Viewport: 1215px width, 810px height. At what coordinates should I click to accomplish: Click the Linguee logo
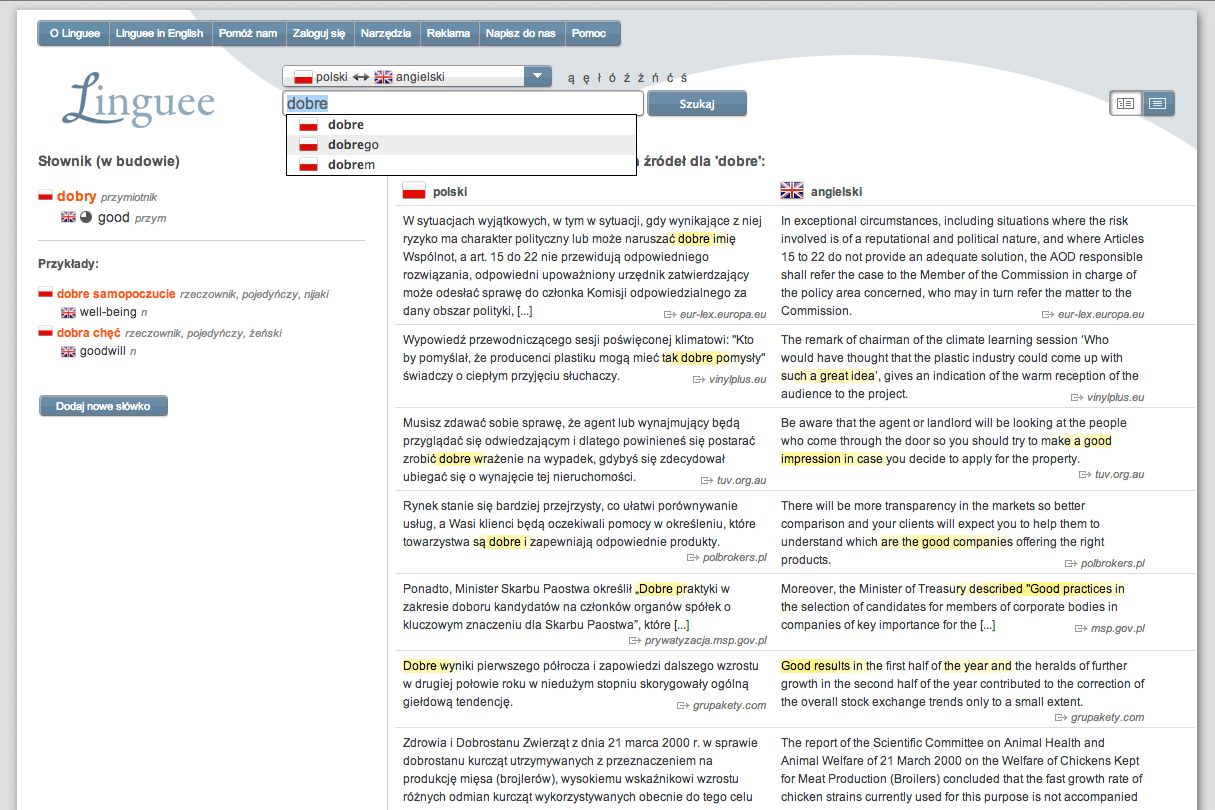coord(138,101)
